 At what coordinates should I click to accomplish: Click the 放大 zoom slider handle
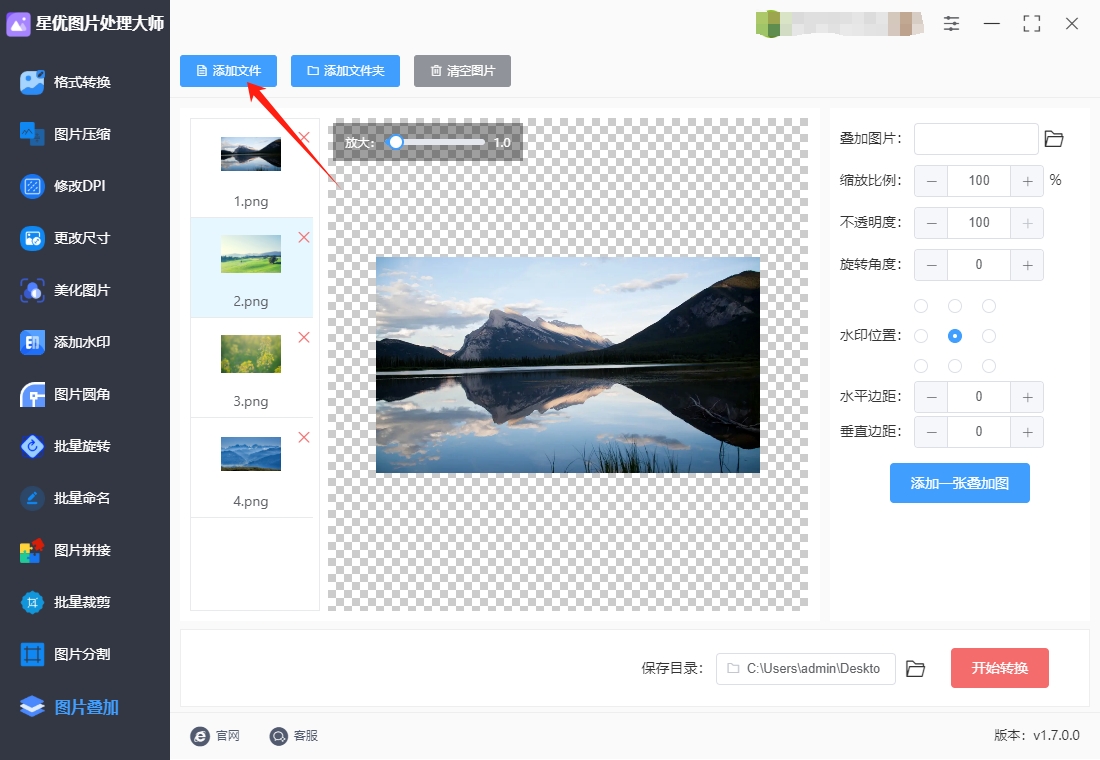pyautogui.click(x=396, y=142)
